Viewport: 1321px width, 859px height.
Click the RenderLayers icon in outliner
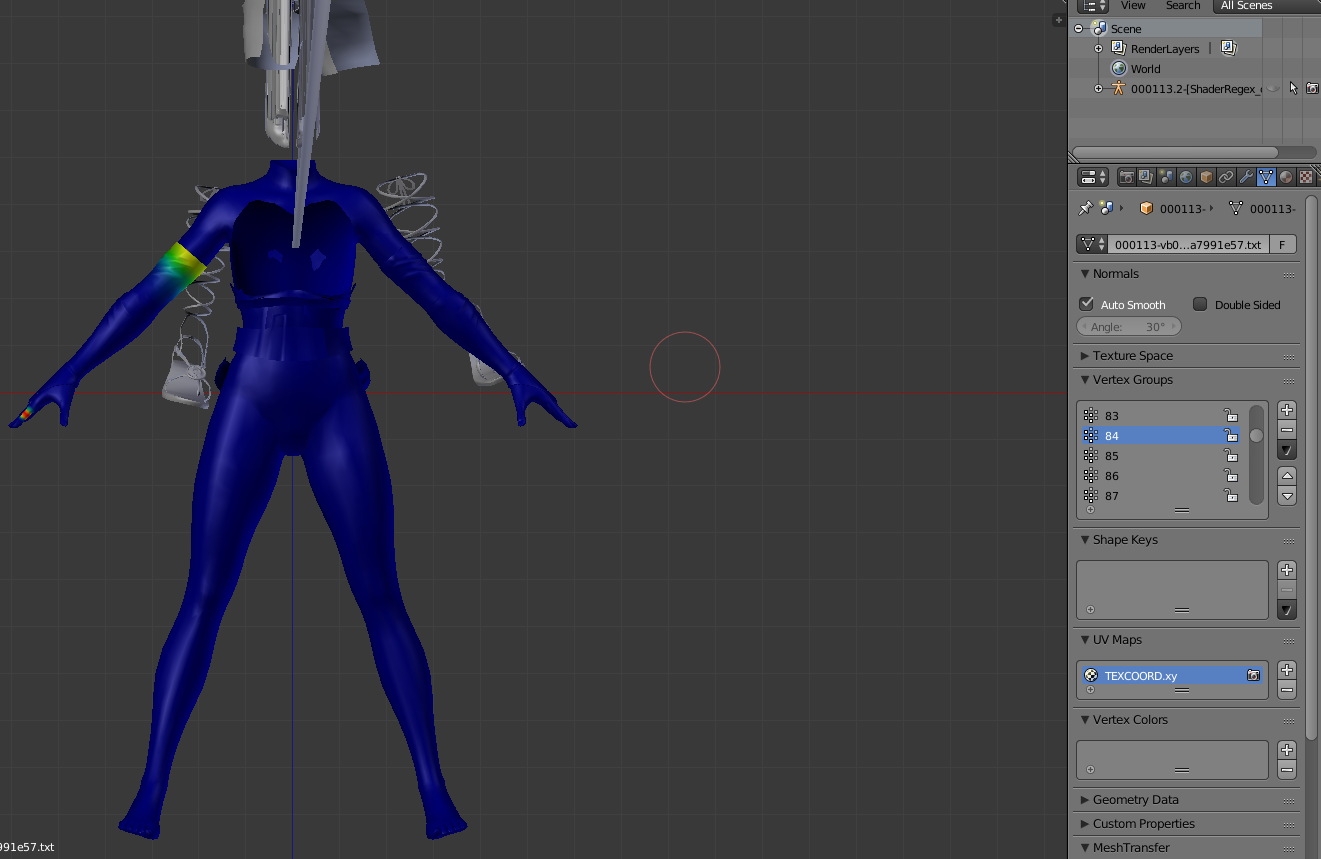[x=1119, y=48]
